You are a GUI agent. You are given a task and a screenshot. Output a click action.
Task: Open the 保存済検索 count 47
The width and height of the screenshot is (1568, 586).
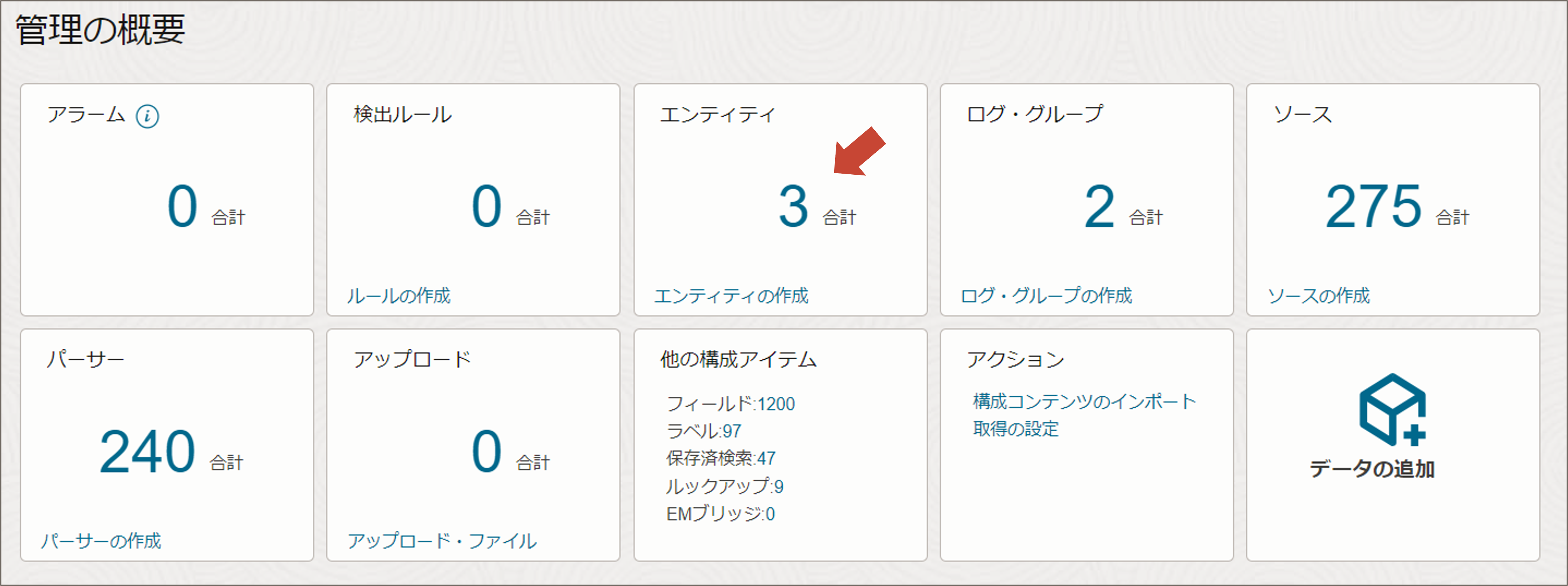click(766, 458)
